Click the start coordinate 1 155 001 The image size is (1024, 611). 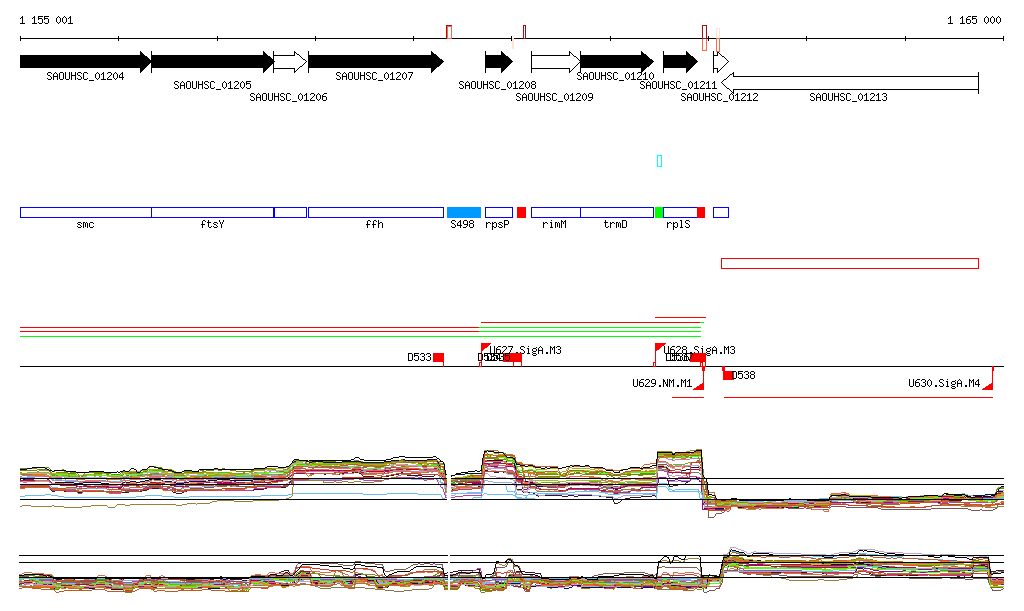pyautogui.click(x=46, y=20)
